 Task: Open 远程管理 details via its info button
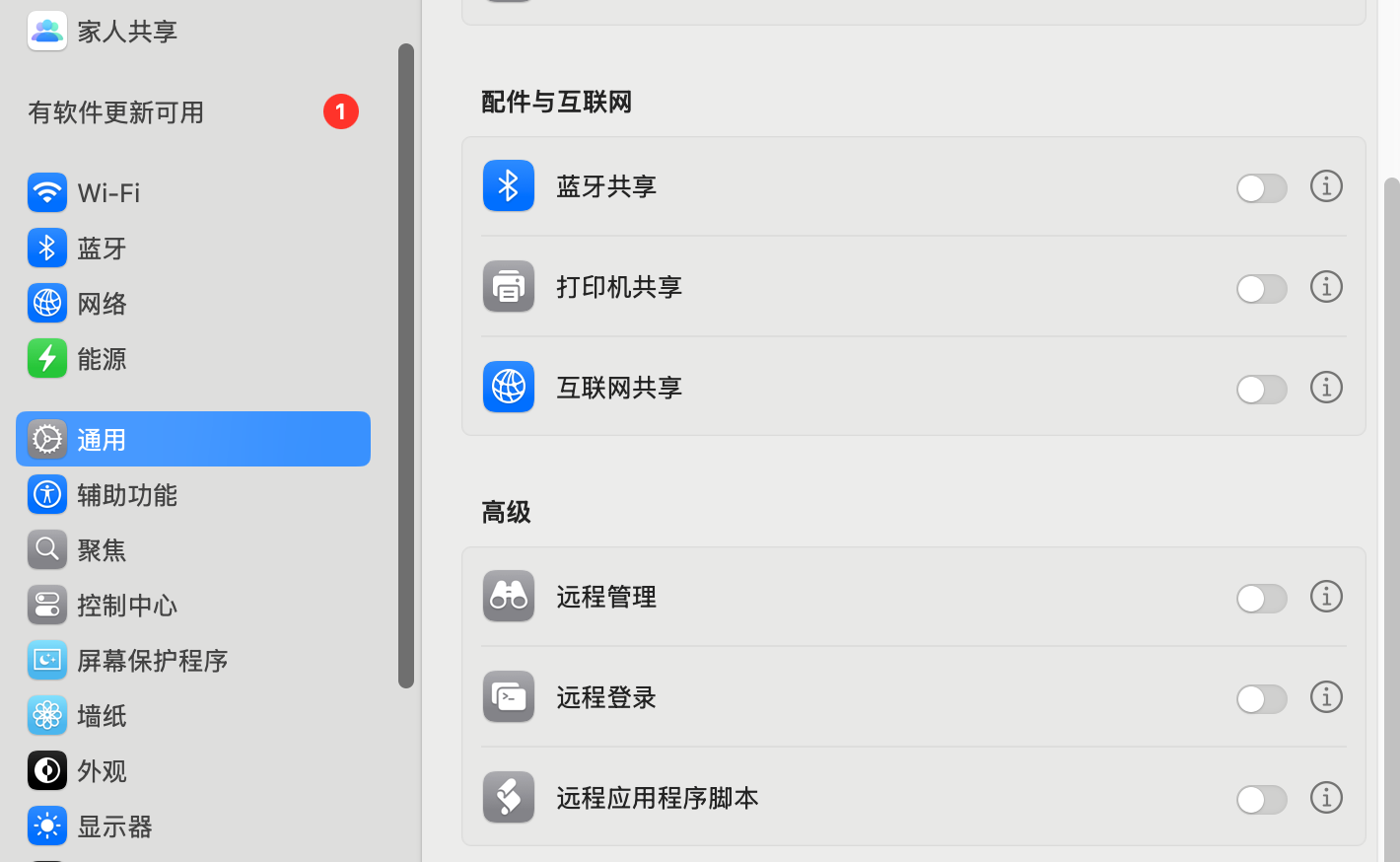pos(1326,596)
